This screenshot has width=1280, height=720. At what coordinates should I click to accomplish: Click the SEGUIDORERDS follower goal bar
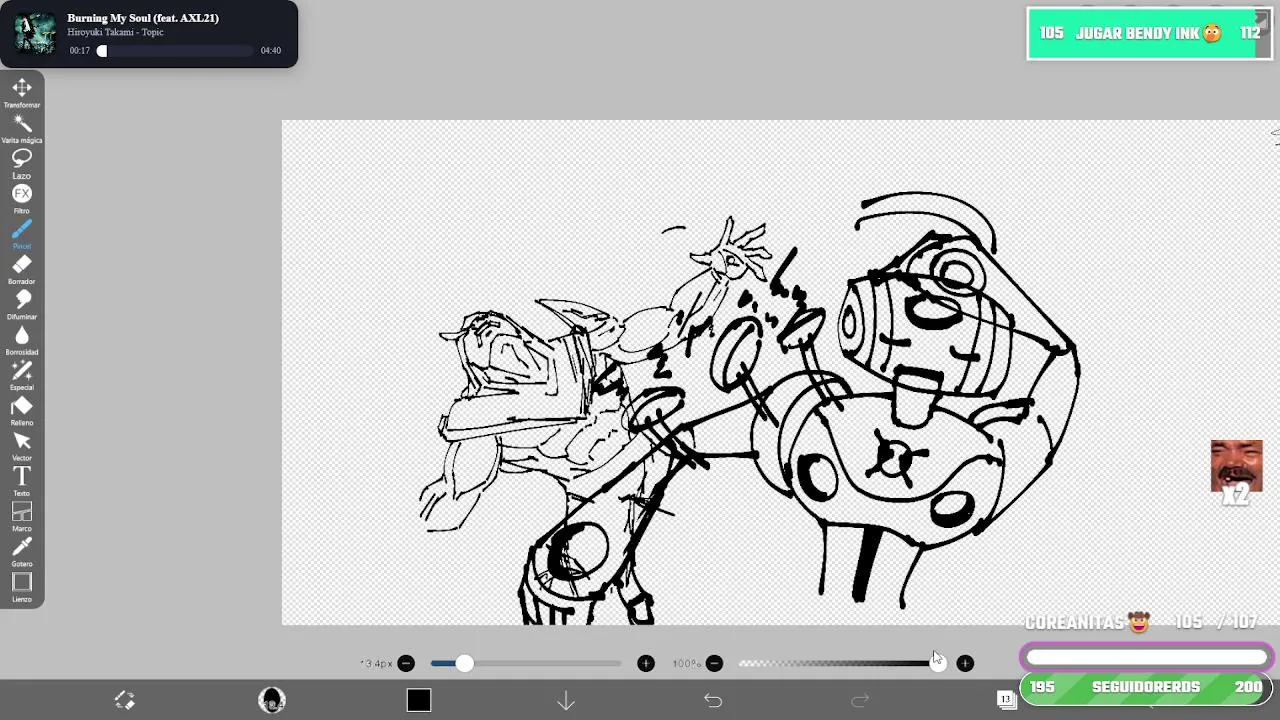pyautogui.click(x=1146, y=688)
